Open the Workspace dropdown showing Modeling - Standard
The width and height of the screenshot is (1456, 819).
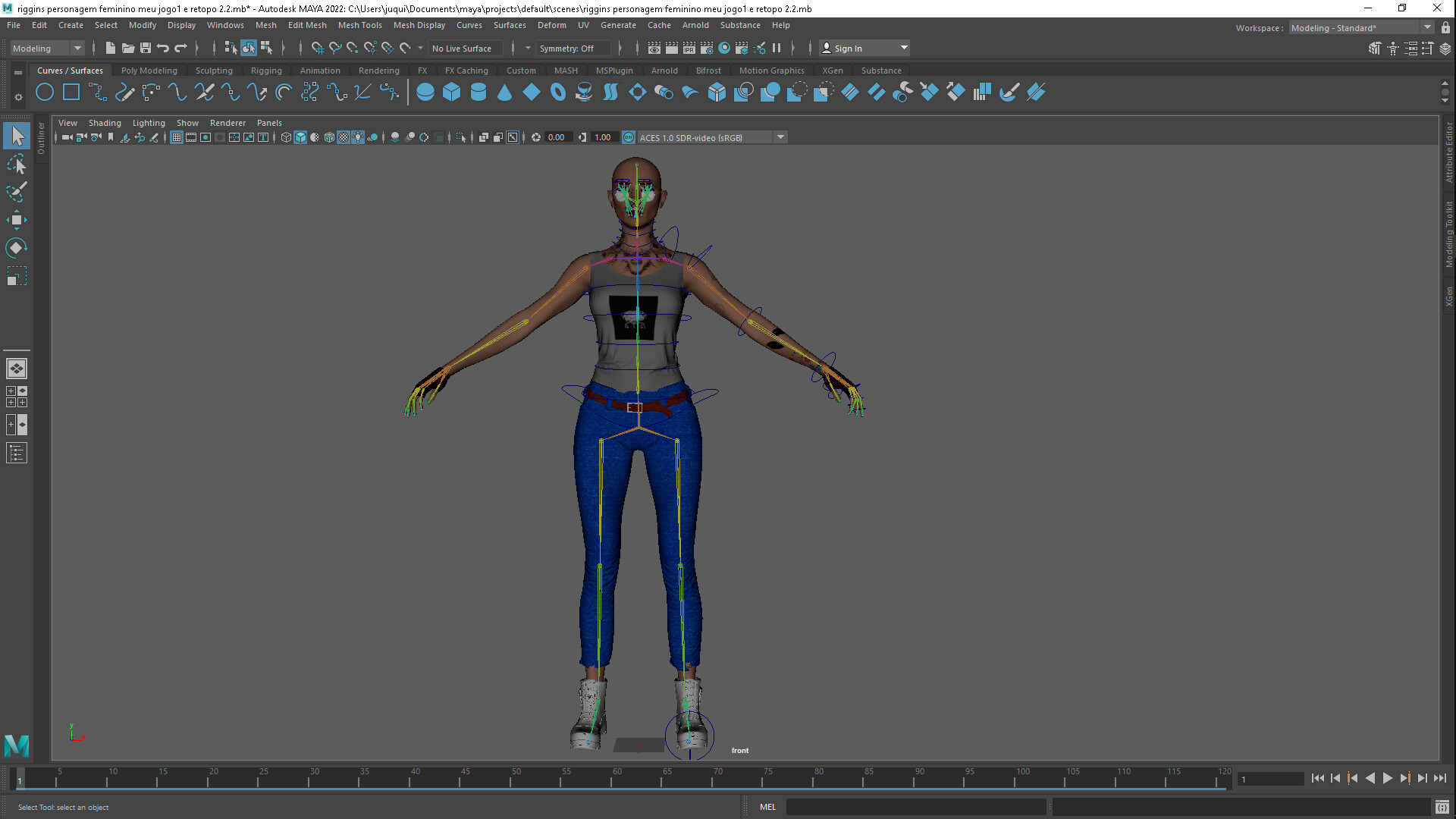1357,27
